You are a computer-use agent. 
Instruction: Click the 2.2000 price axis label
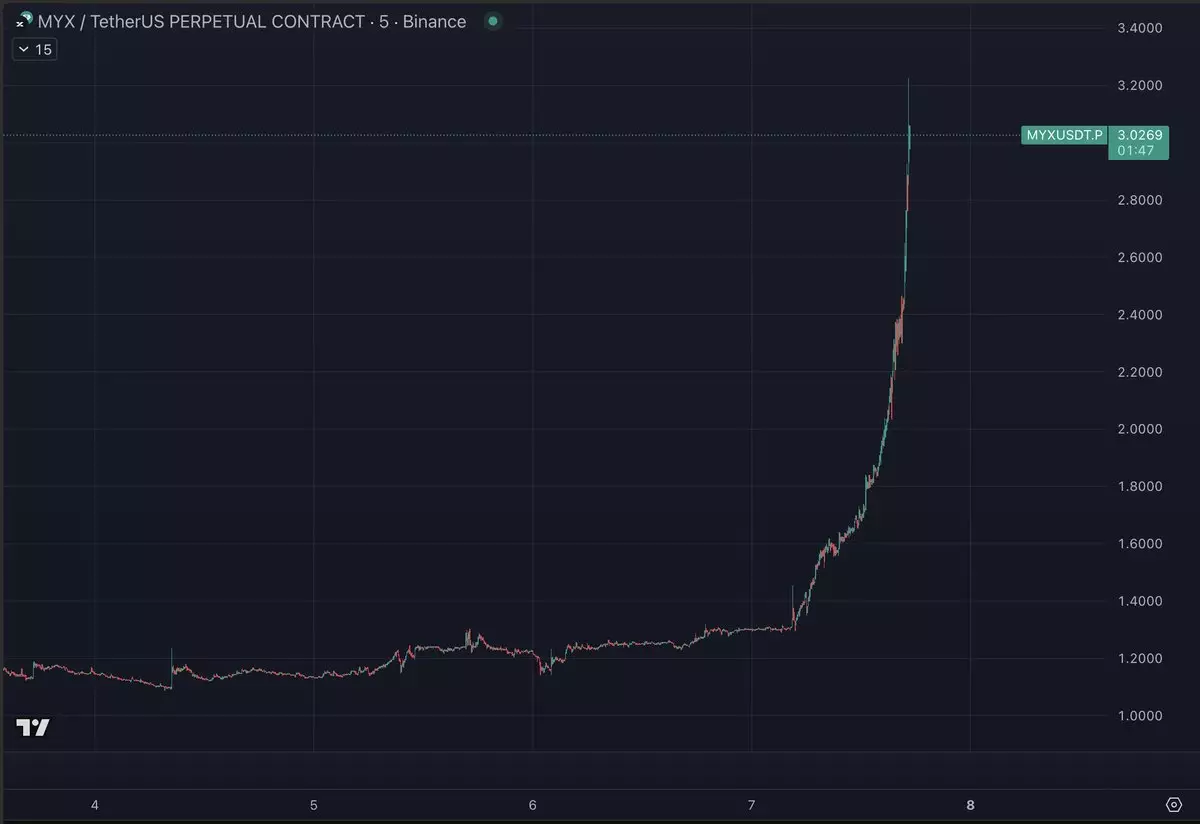pyautogui.click(x=1140, y=372)
